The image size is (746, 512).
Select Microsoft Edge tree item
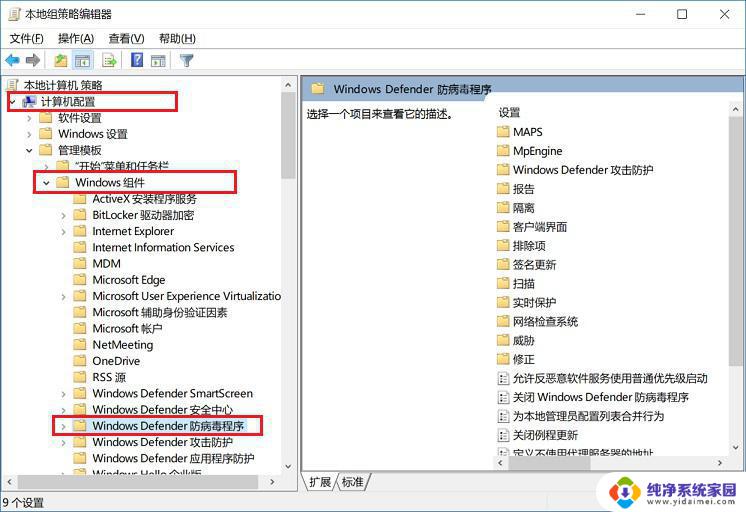129,280
